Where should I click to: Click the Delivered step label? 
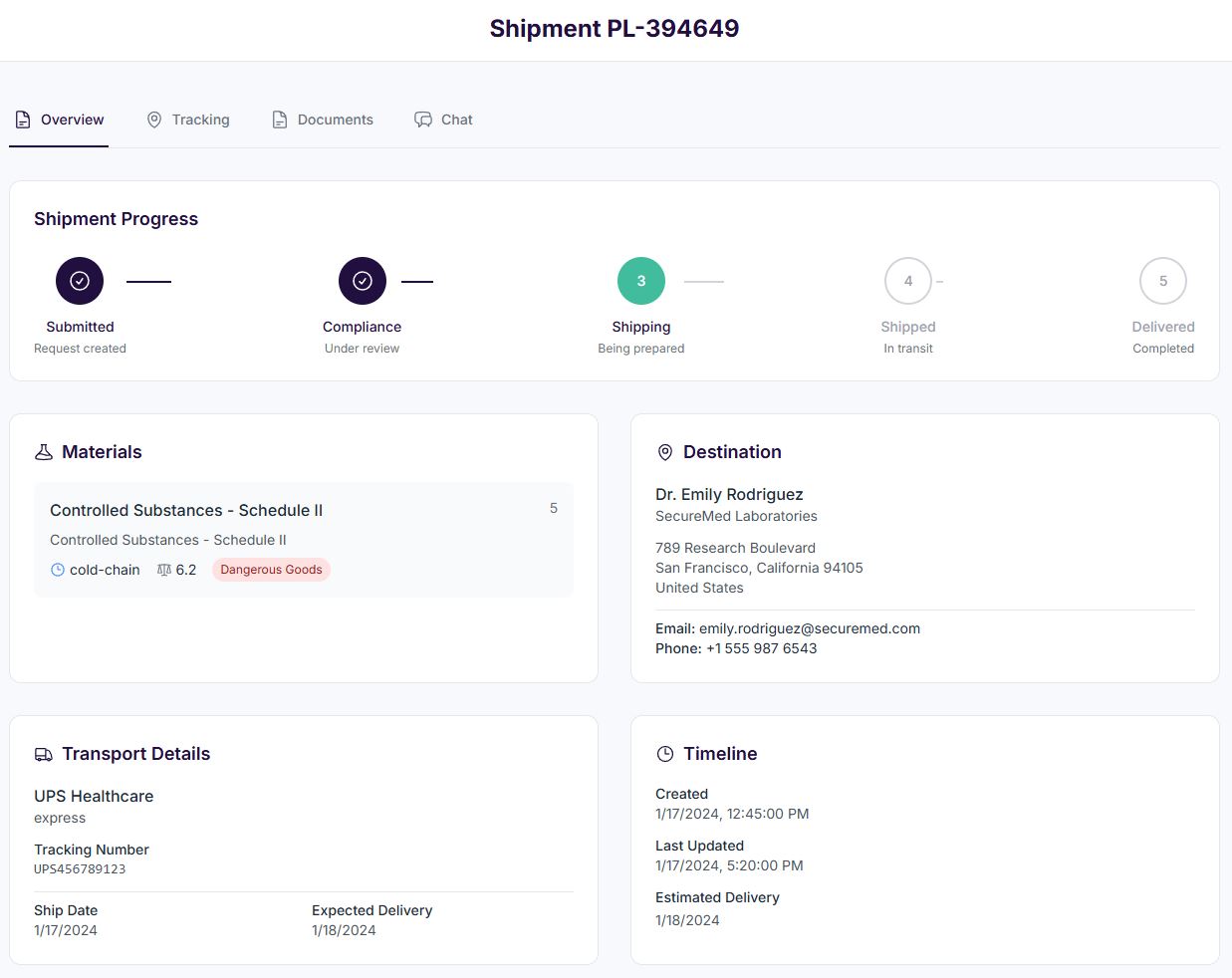pos(1163,327)
